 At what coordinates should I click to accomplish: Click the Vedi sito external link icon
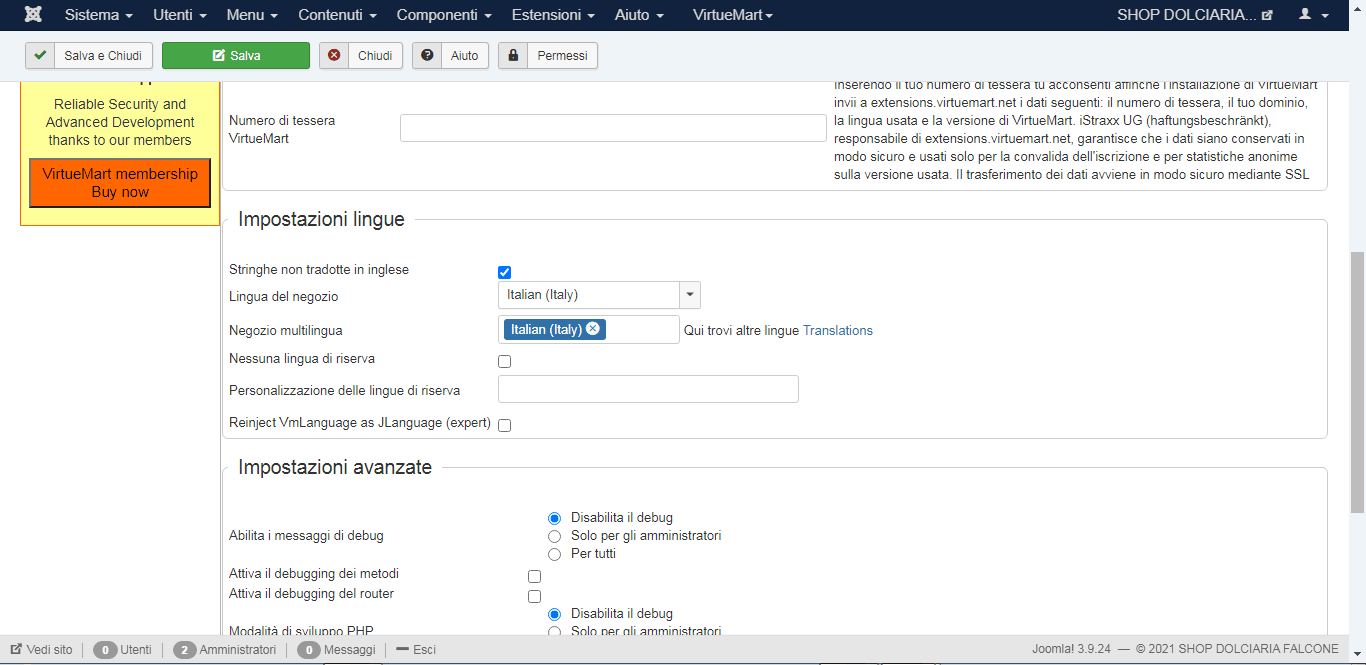click(x=16, y=650)
